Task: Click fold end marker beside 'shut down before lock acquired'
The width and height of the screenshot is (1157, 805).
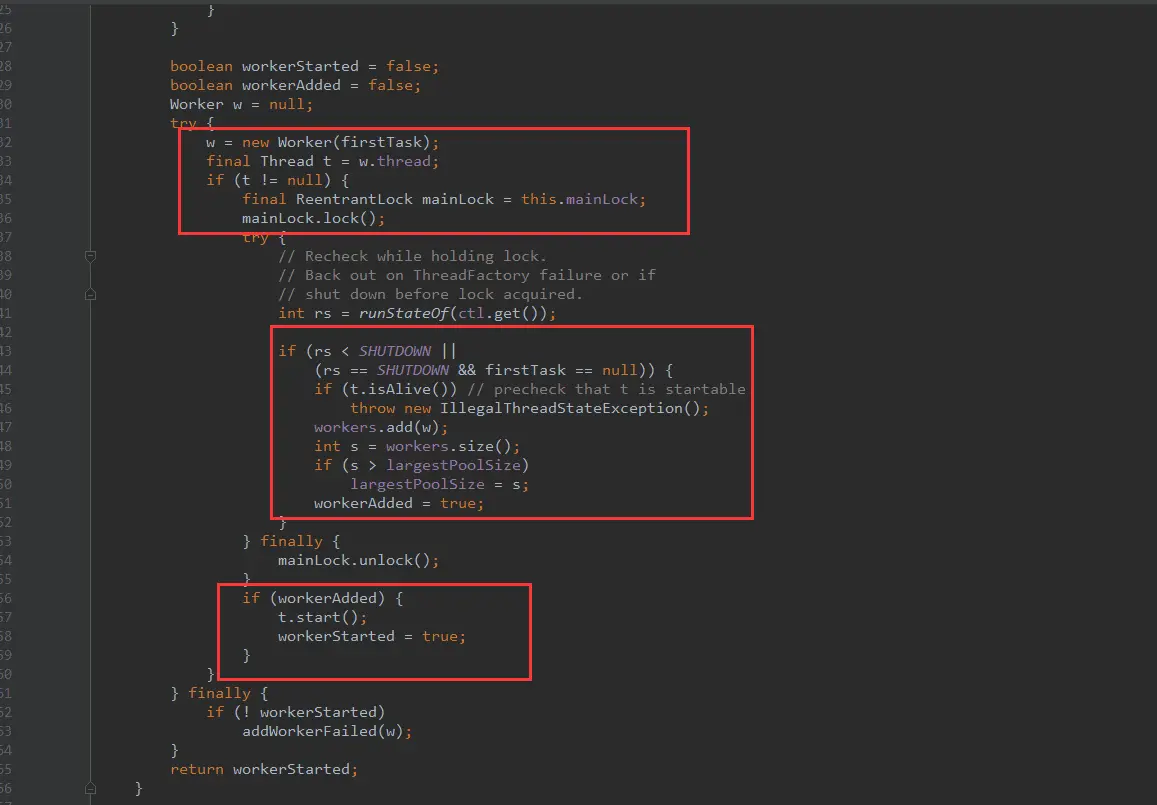Action: [90, 294]
